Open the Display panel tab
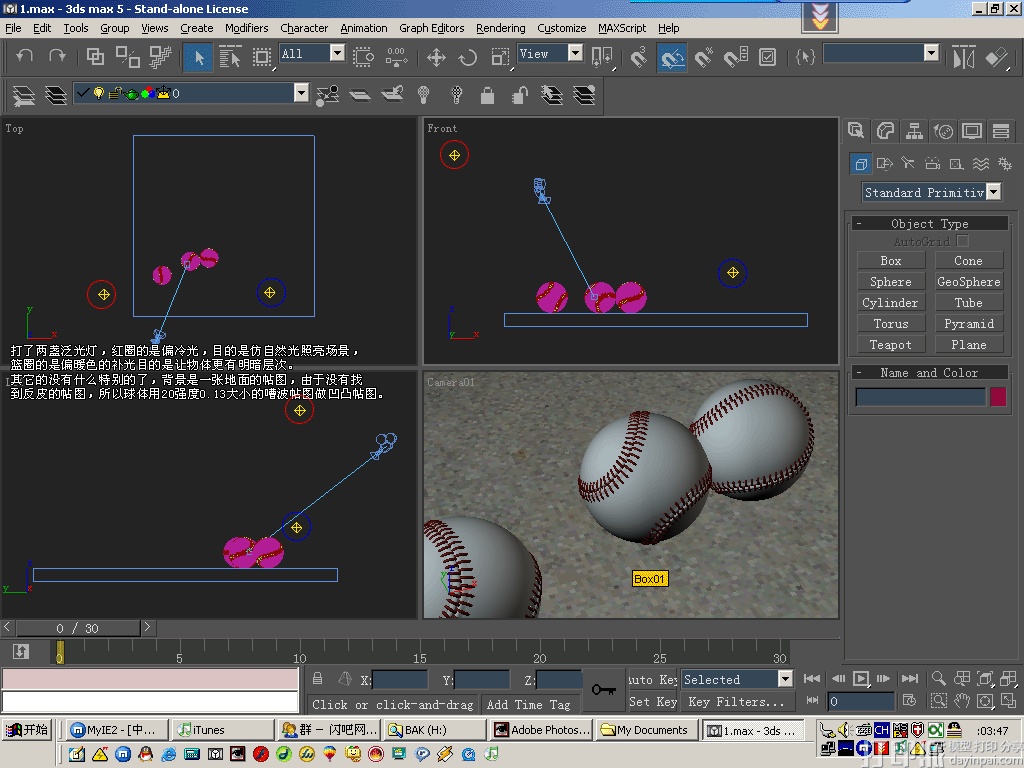Screen dimensions: 1024x768 pyautogui.click(x=972, y=131)
